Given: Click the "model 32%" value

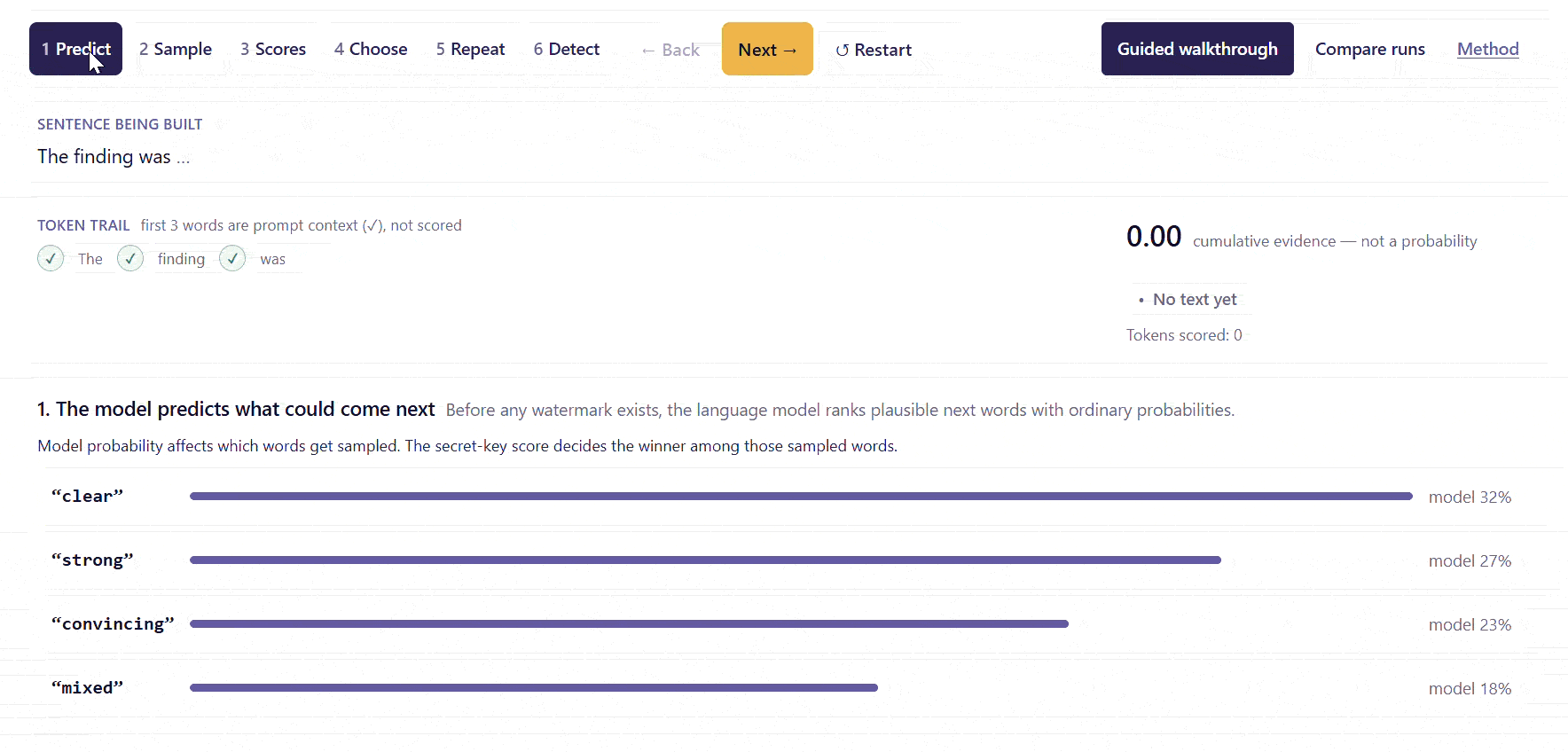Looking at the screenshot, I should click(x=1470, y=497).
